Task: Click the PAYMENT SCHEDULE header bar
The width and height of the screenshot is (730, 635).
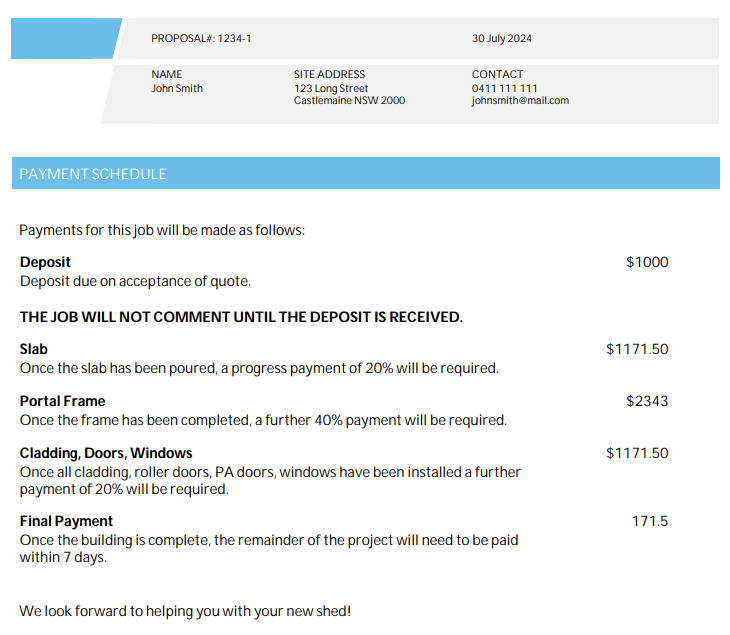Action: (x=365, y=174)
